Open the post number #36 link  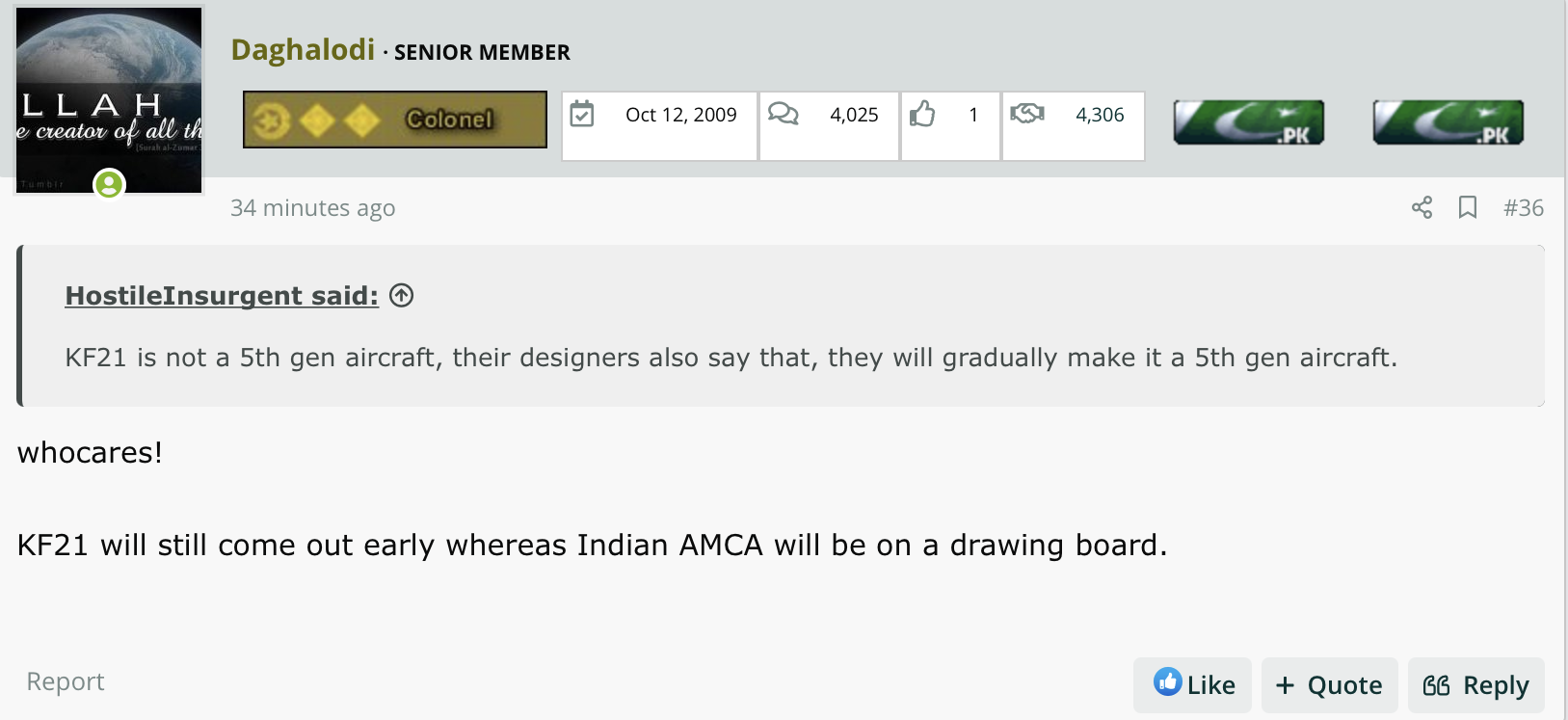point(1524,207)
